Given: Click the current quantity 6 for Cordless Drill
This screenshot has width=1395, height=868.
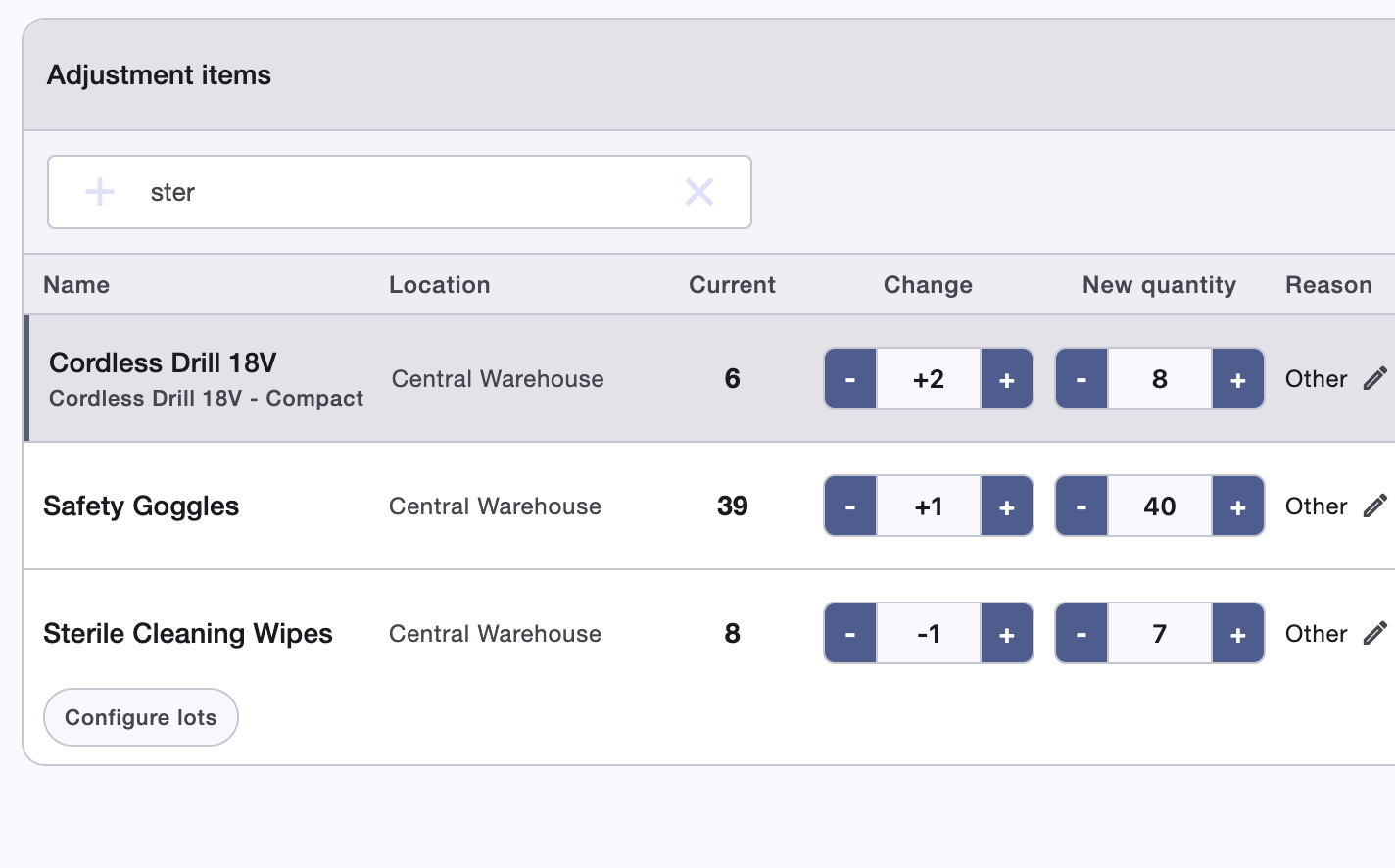Looking at the screenshot, I should (733, 379).
